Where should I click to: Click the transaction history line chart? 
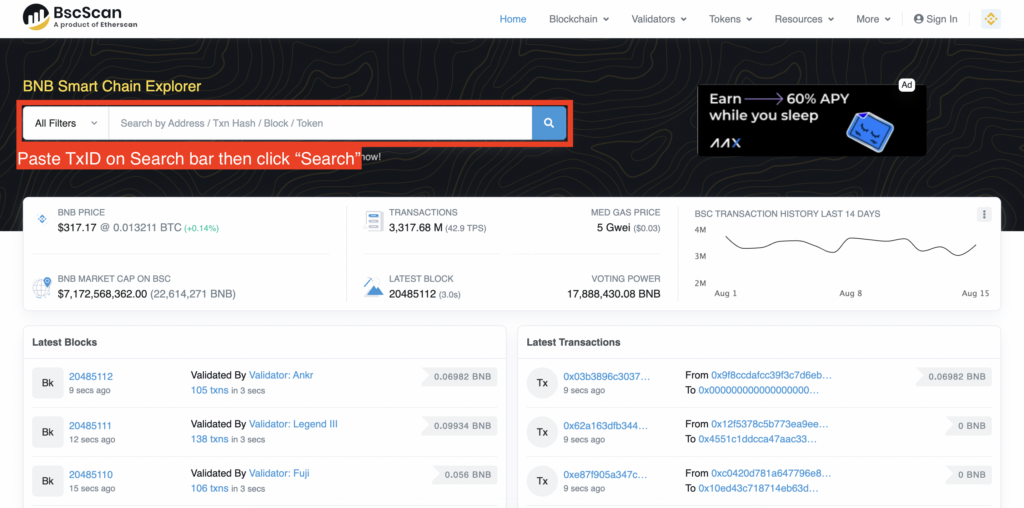tap(850, 246)
